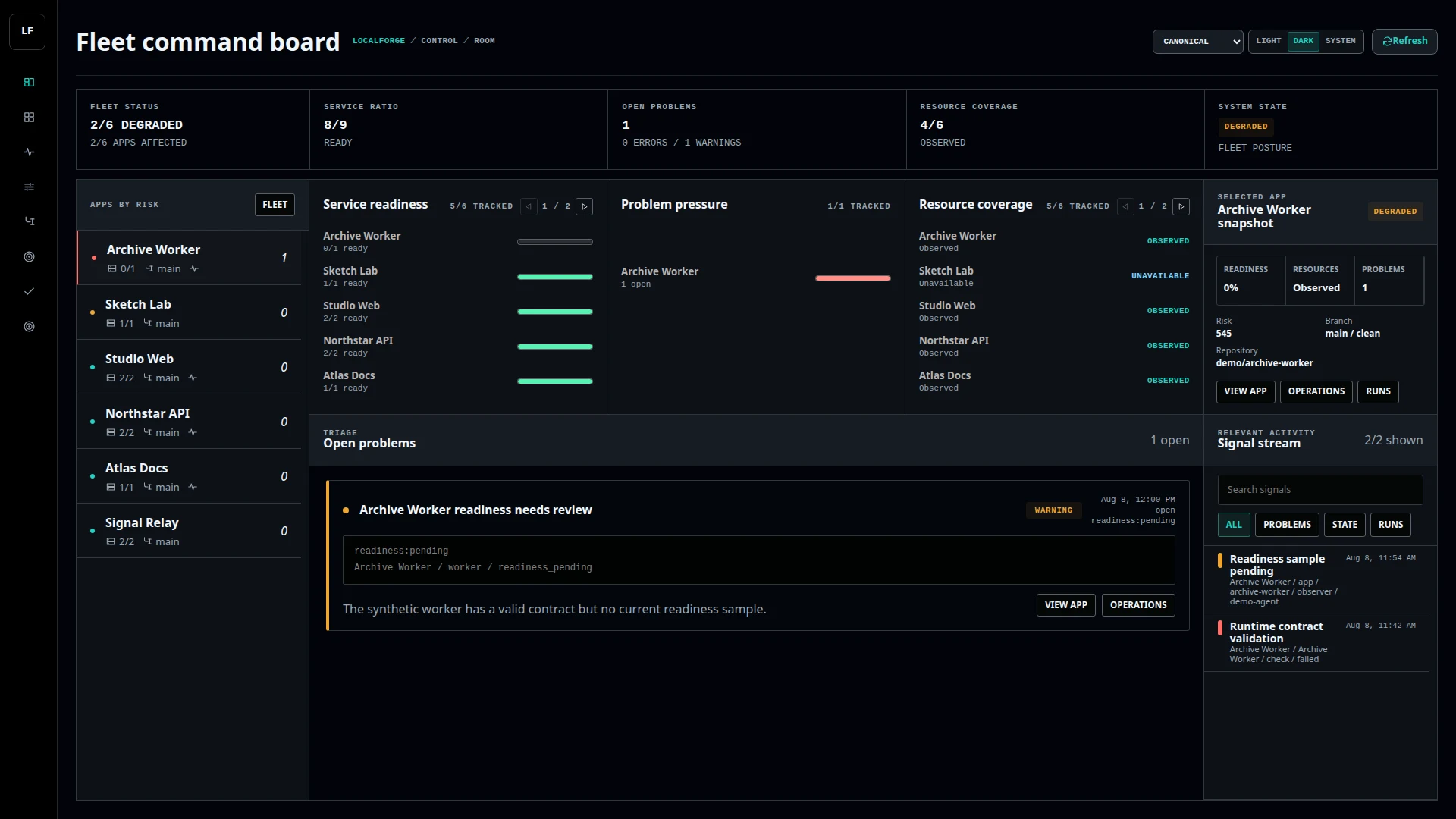Click the target icon directly above the checkmark
The image size is (1456, 819).
coord(29,256)
